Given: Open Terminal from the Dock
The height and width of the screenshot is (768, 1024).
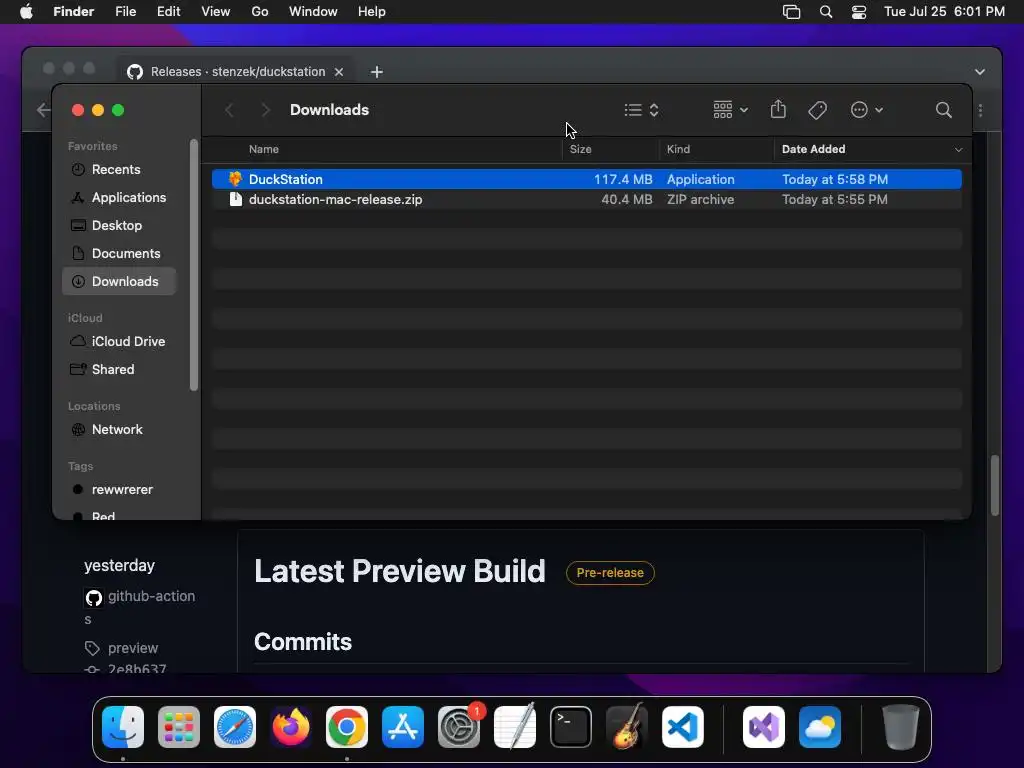Looking at the screenshot, I should coord(571,727).
